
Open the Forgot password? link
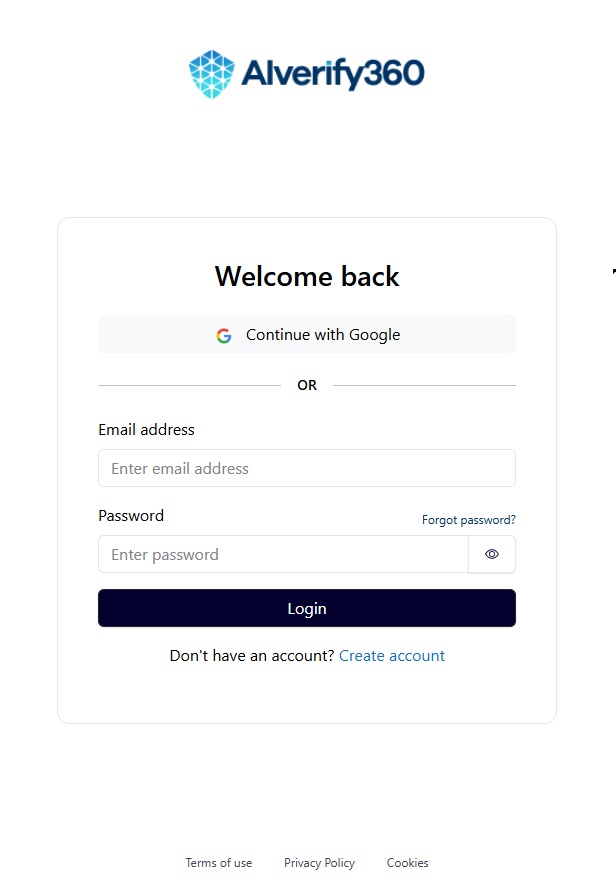pos(468,520)
